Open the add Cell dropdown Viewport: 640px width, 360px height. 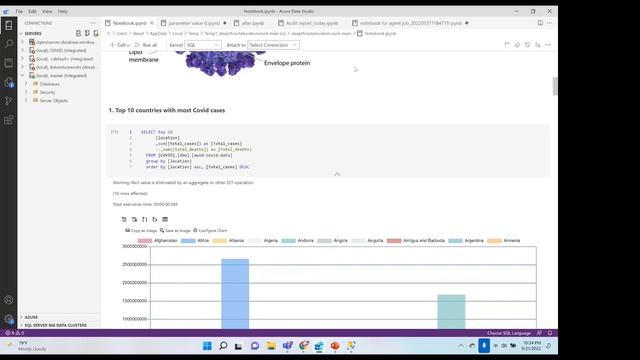coord(120,45)
